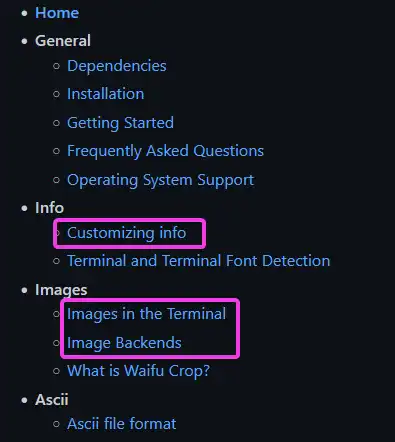
Task: View Frequently Asked Questions
Action: (x=165, y=151)
